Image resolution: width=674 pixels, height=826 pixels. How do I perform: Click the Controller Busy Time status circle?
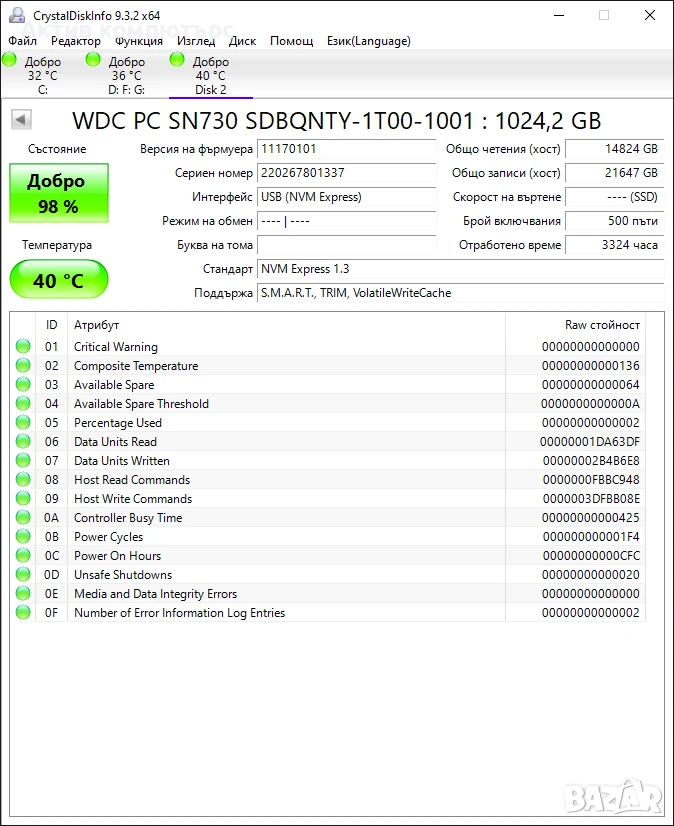point(23,517)
